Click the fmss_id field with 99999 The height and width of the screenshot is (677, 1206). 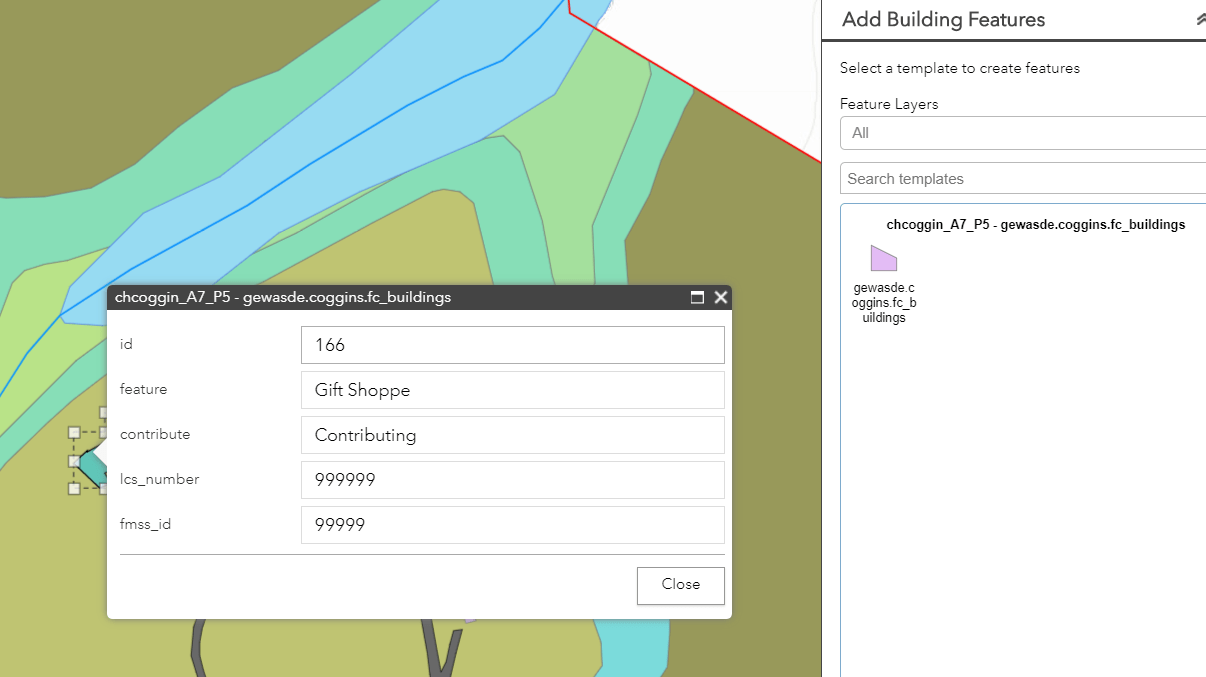click(512, 525)
